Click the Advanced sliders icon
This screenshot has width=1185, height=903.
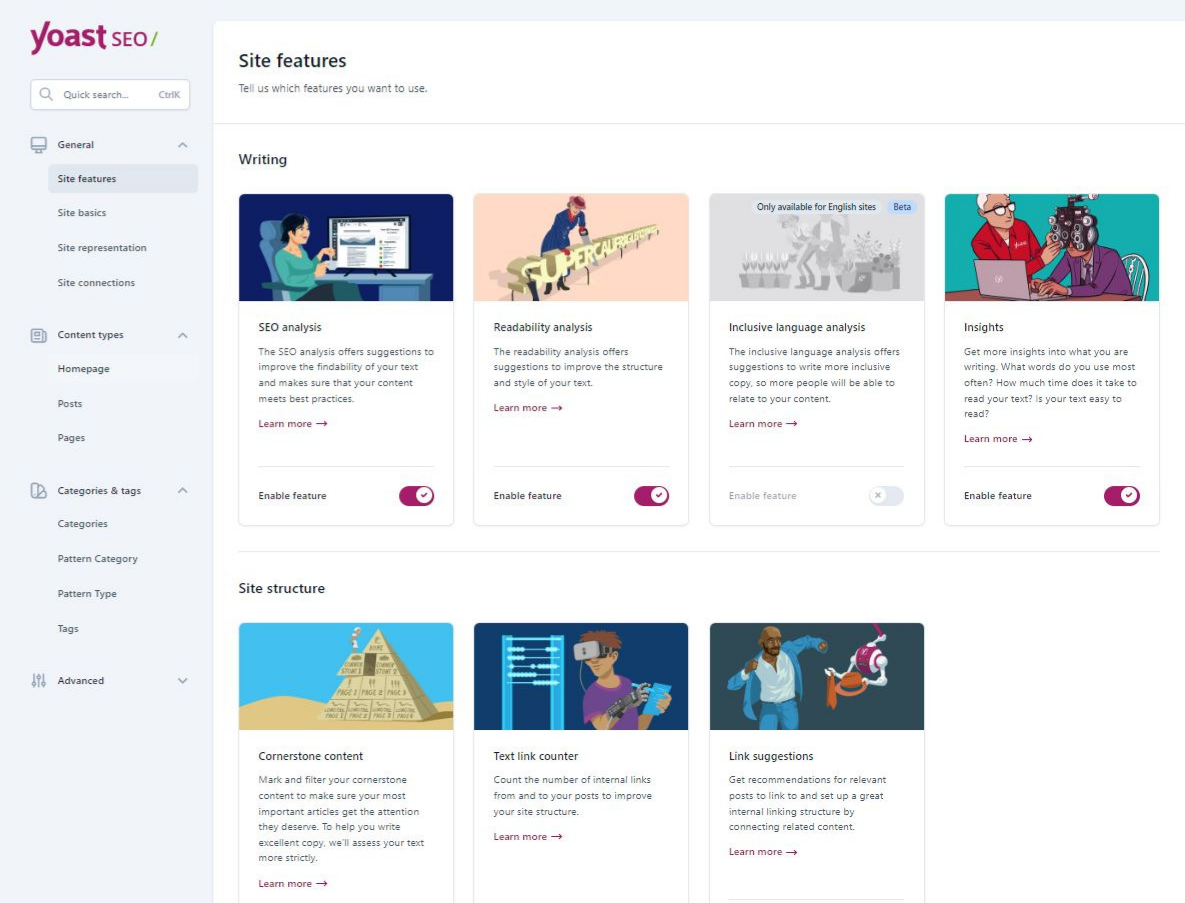point(39,681)
